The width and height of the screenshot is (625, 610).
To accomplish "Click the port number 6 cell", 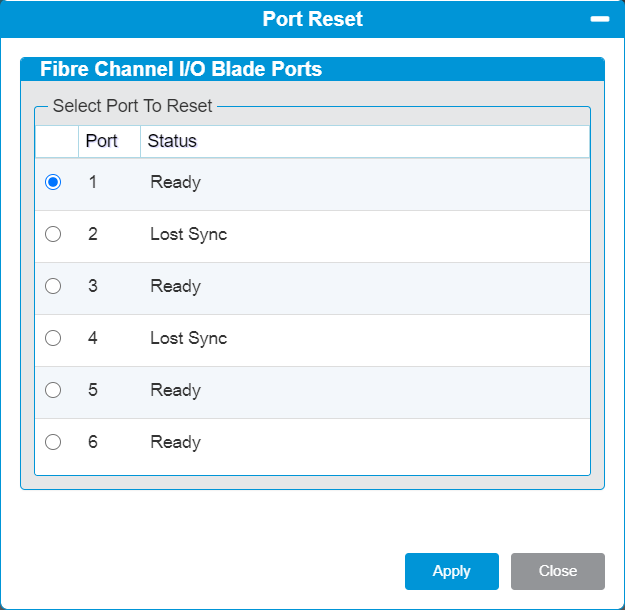I will 93,442.
